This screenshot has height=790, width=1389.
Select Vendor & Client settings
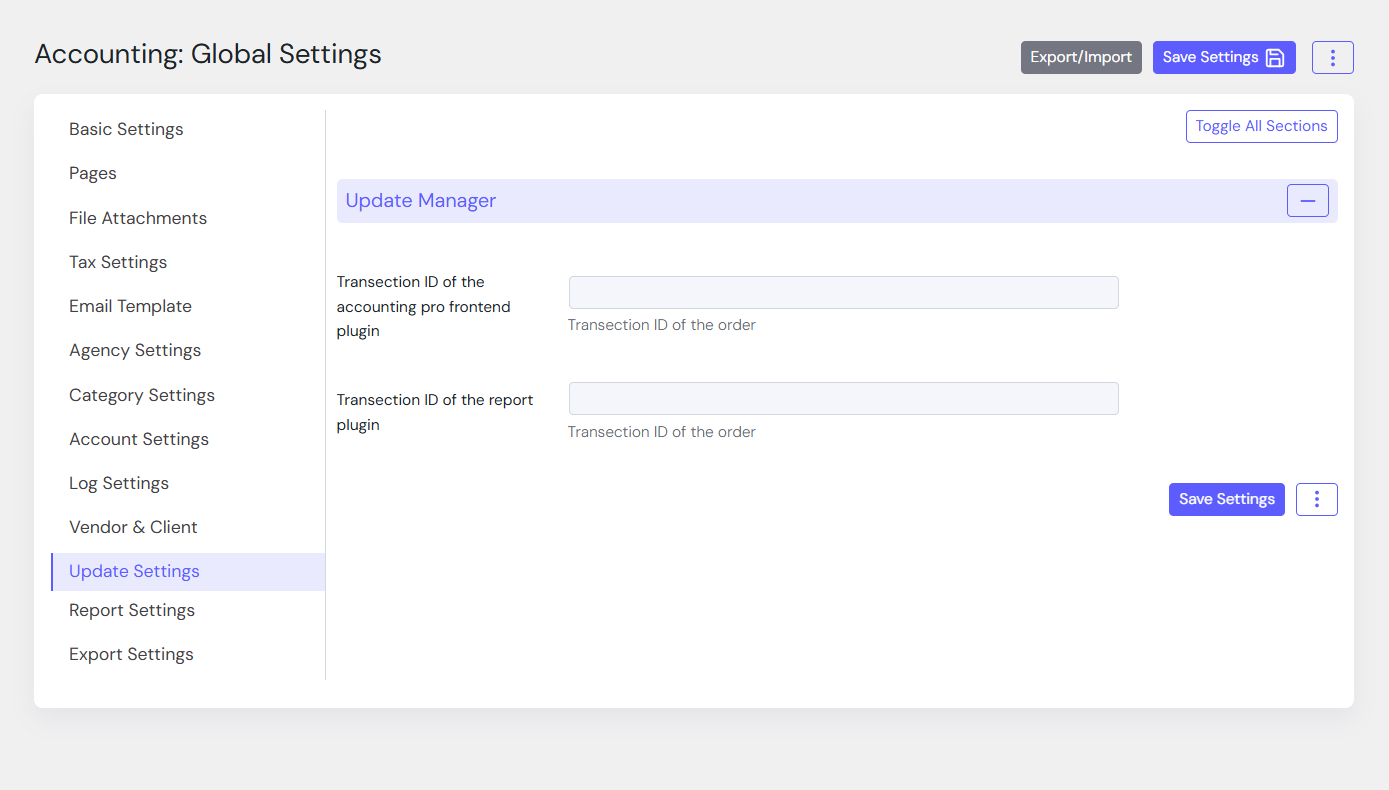click(133, 528)
